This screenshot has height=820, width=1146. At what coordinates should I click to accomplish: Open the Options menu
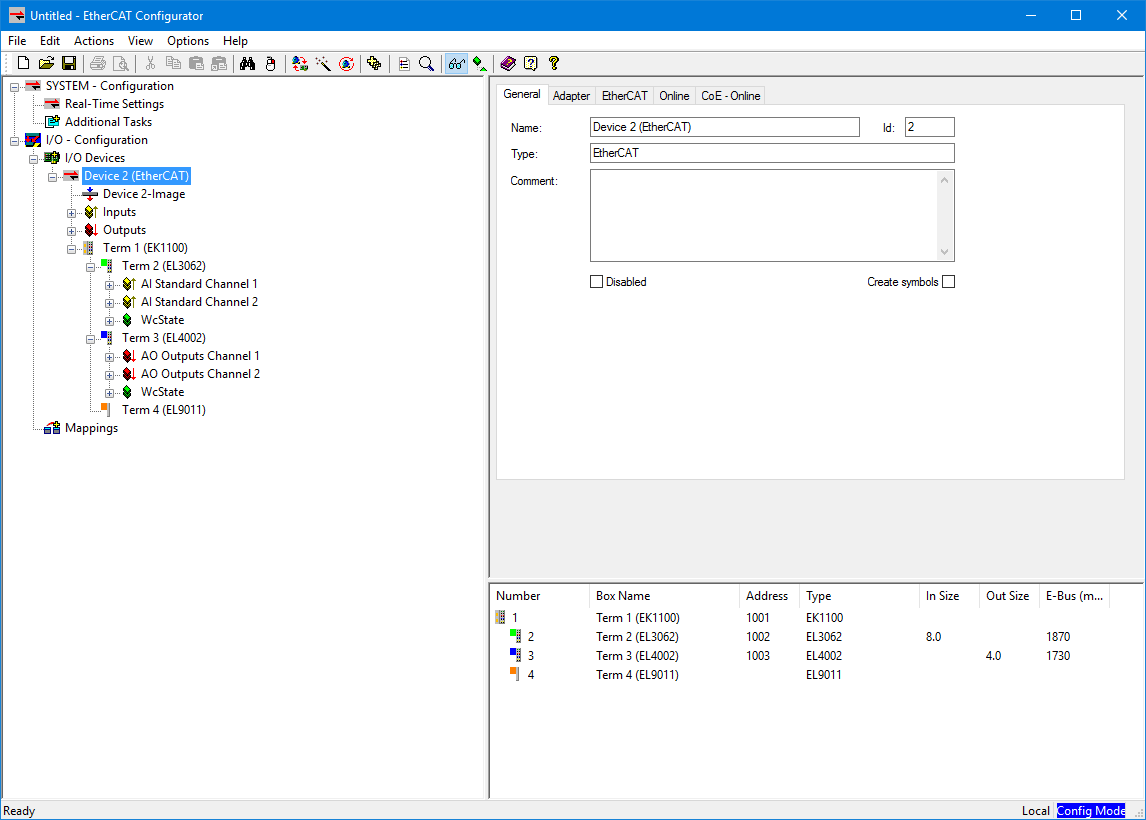coord(188,41)
